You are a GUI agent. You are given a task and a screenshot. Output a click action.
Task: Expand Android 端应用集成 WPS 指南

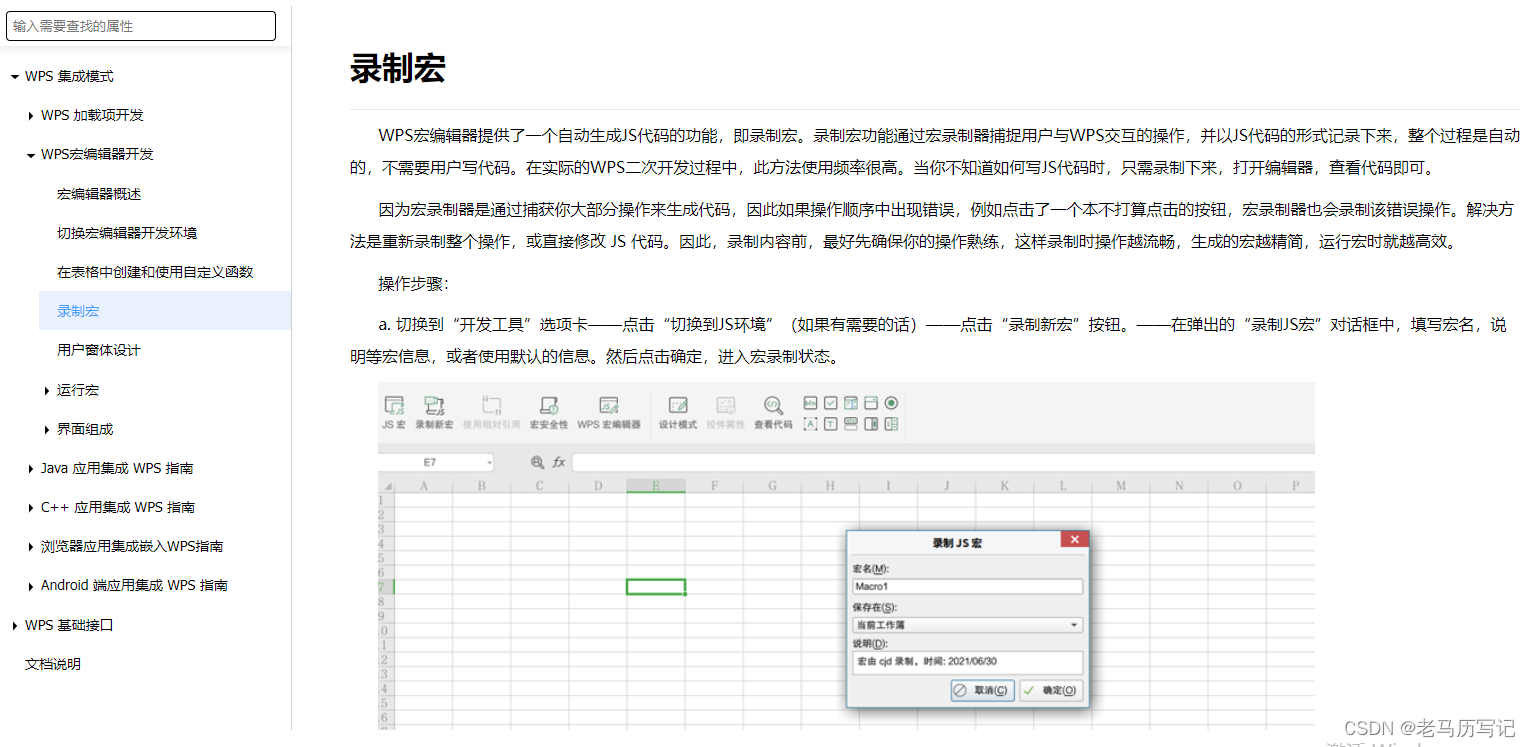[31, 586]
